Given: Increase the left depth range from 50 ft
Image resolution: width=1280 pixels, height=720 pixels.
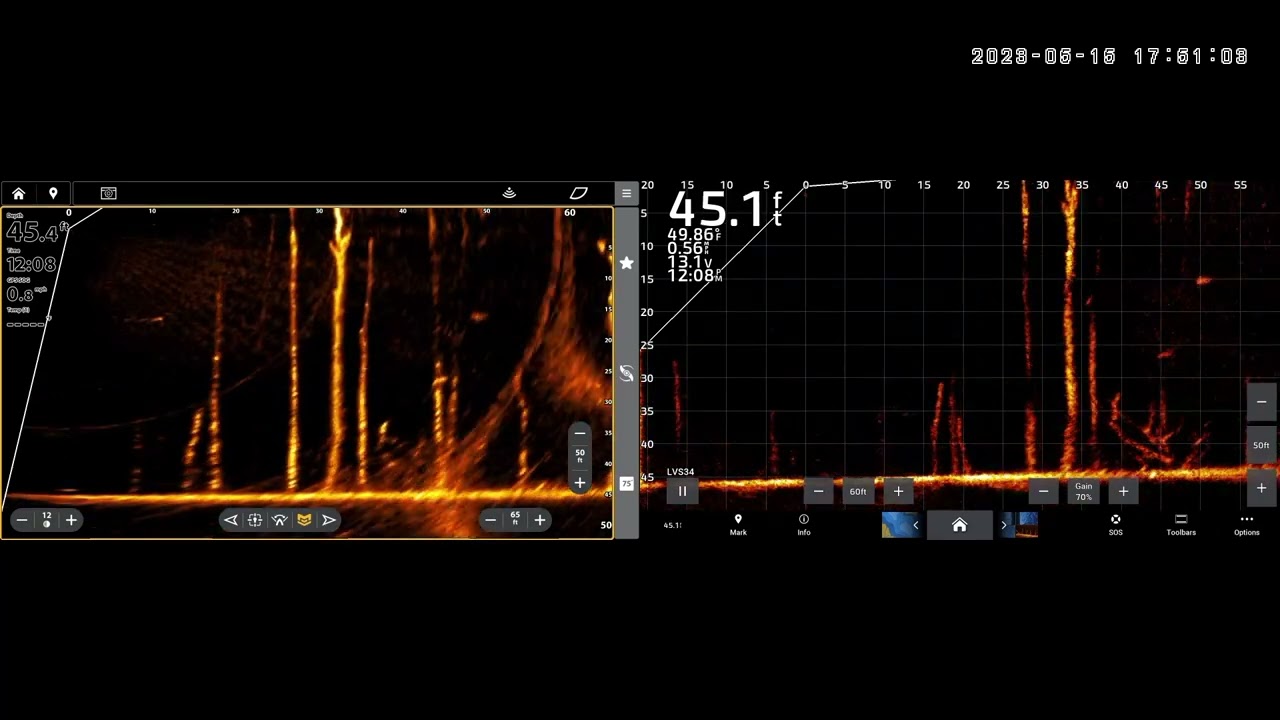Looking at the screenshot, I should (579, 483).
